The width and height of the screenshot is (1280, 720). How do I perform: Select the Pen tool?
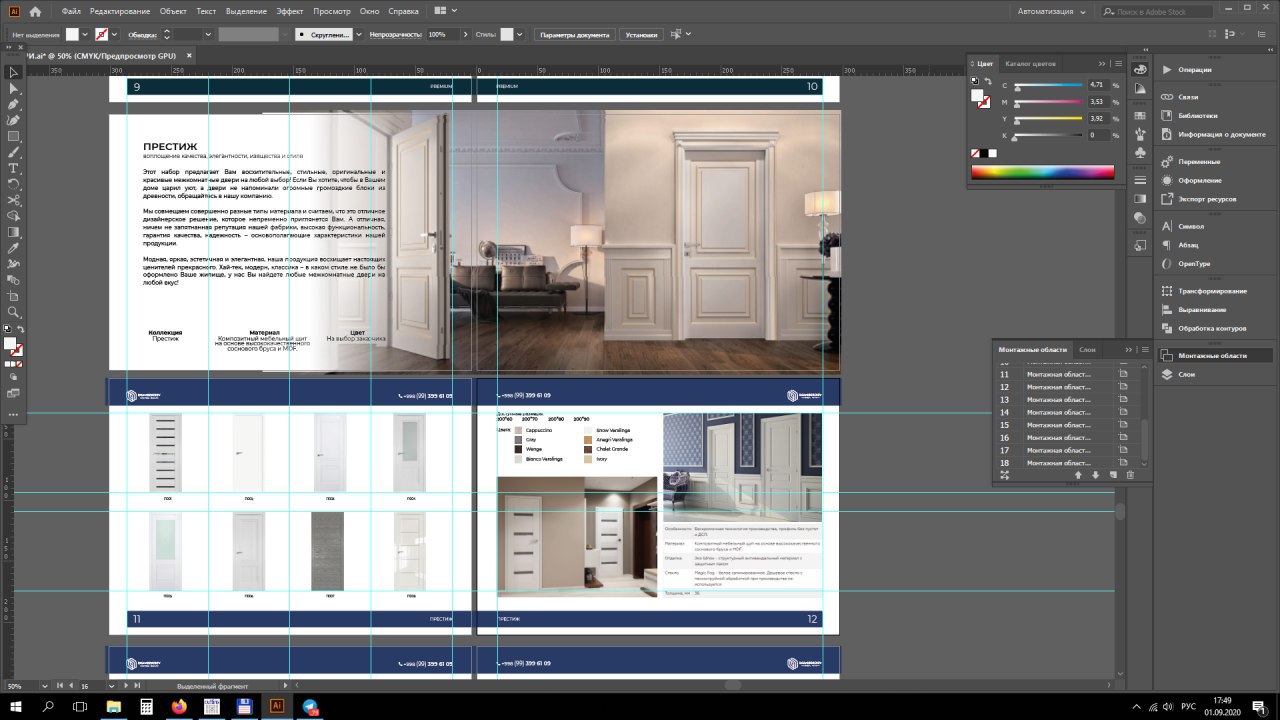pos(14,104)
